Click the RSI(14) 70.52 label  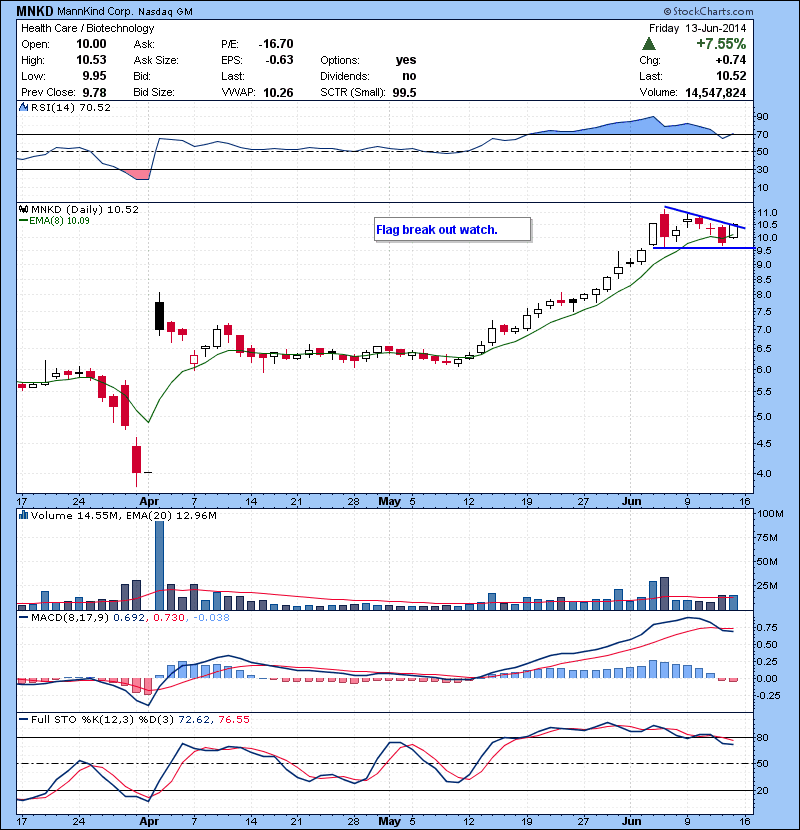point(71,107)
